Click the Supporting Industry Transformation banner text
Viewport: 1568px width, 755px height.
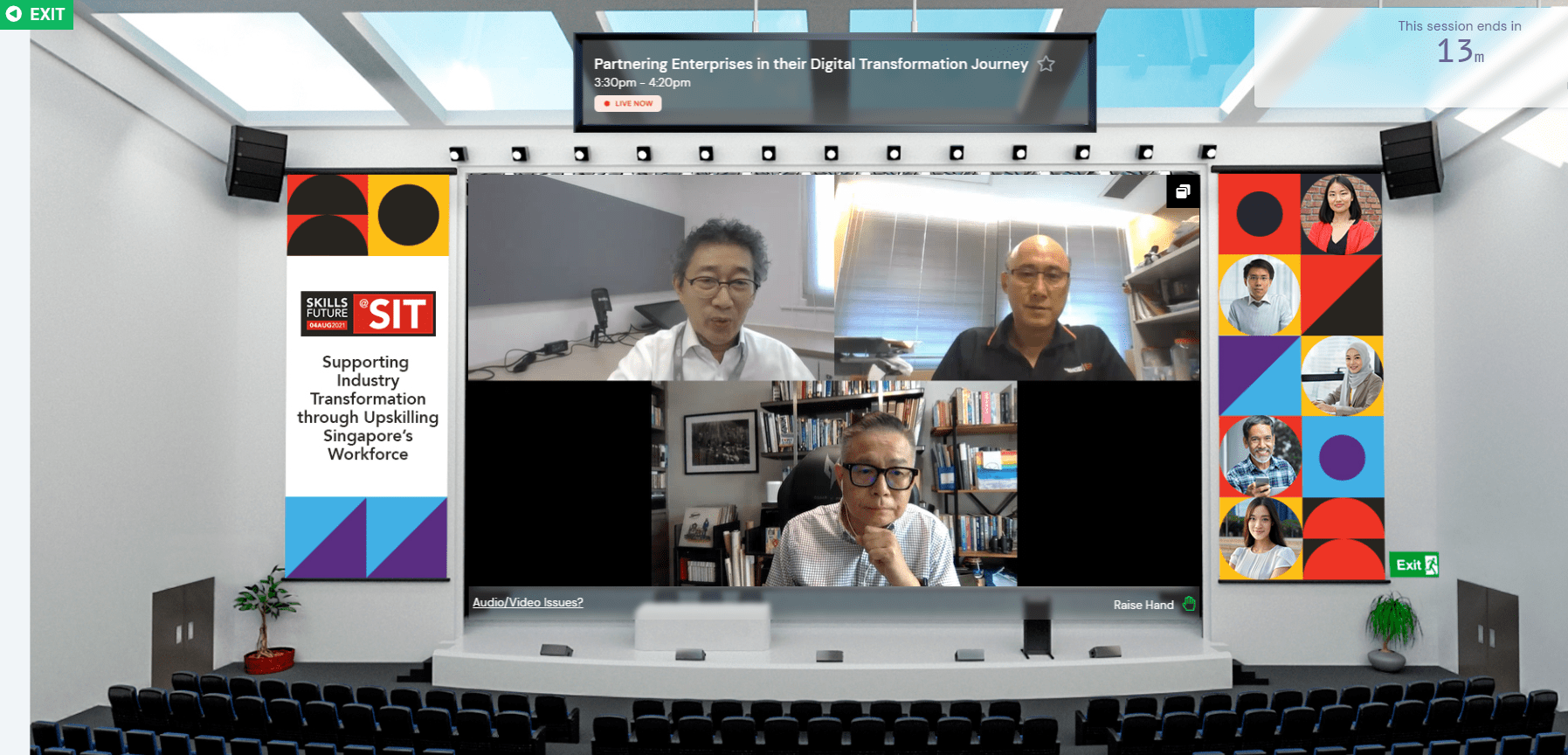click(x=368, y=407)
